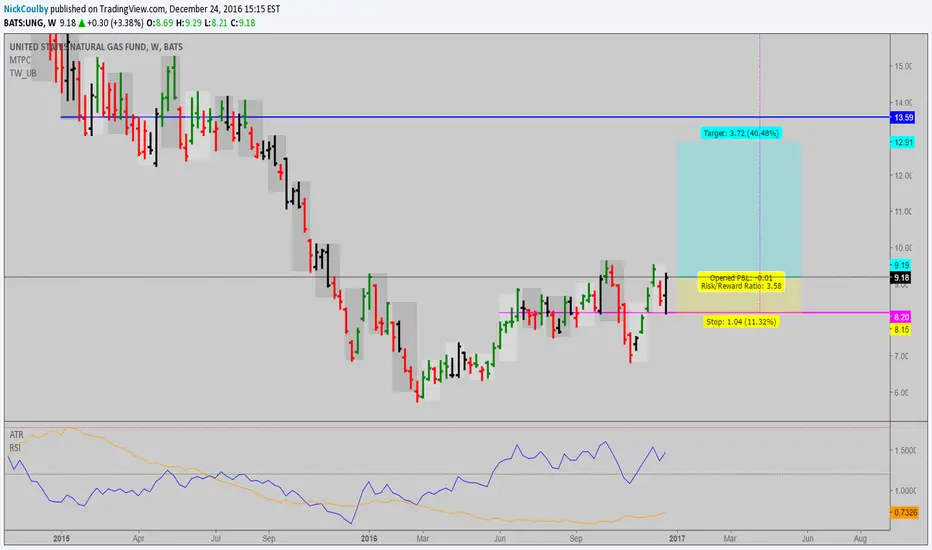The image size is (932, 550).
Task: Click the 2017 label on time axis
Action: pyautogui.click(x=677, y=539)
